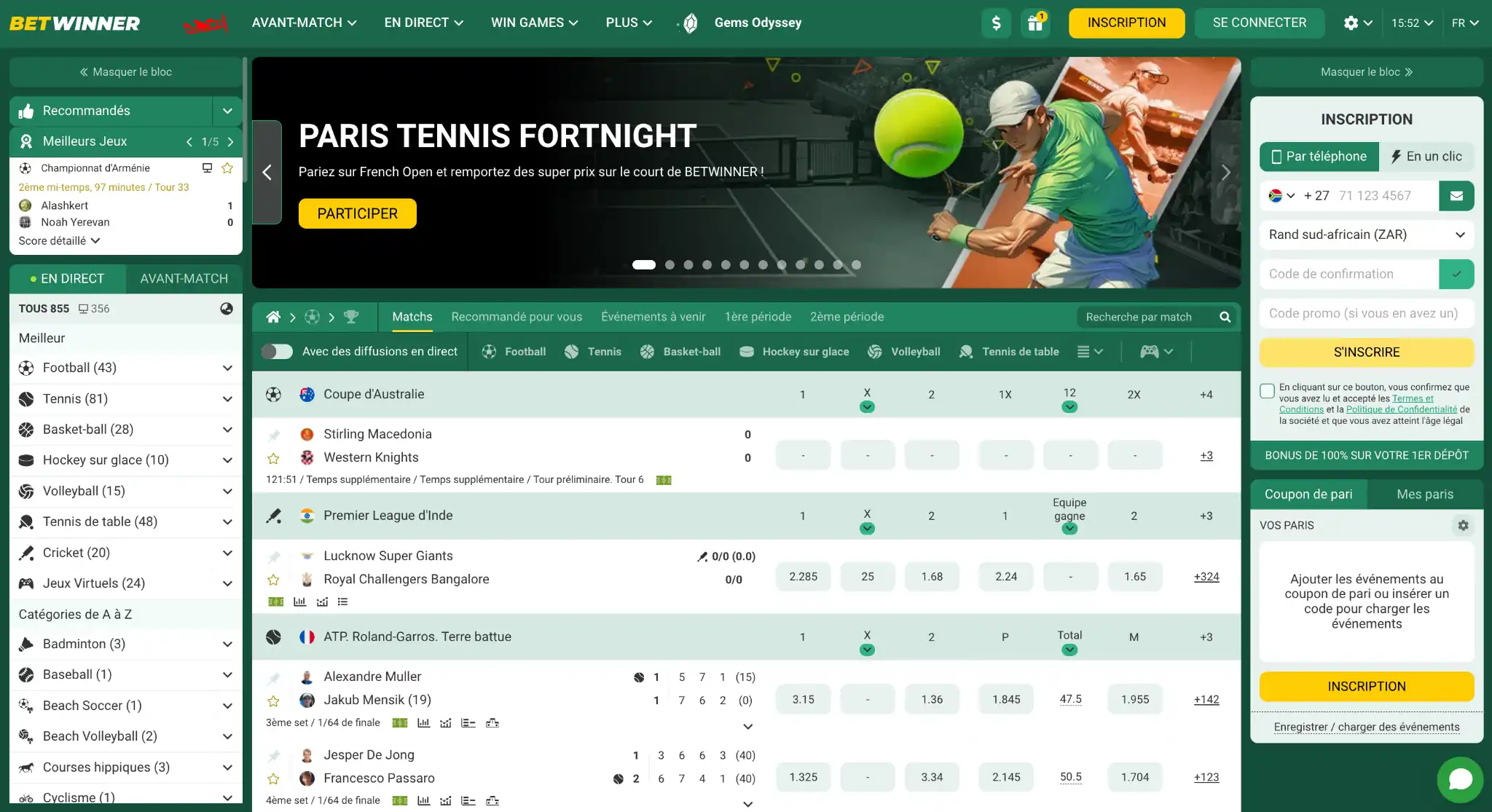Screen dimensions: 1492x812
Task: Star the Jakub Mensik match
Action: (x=273, y=701)
